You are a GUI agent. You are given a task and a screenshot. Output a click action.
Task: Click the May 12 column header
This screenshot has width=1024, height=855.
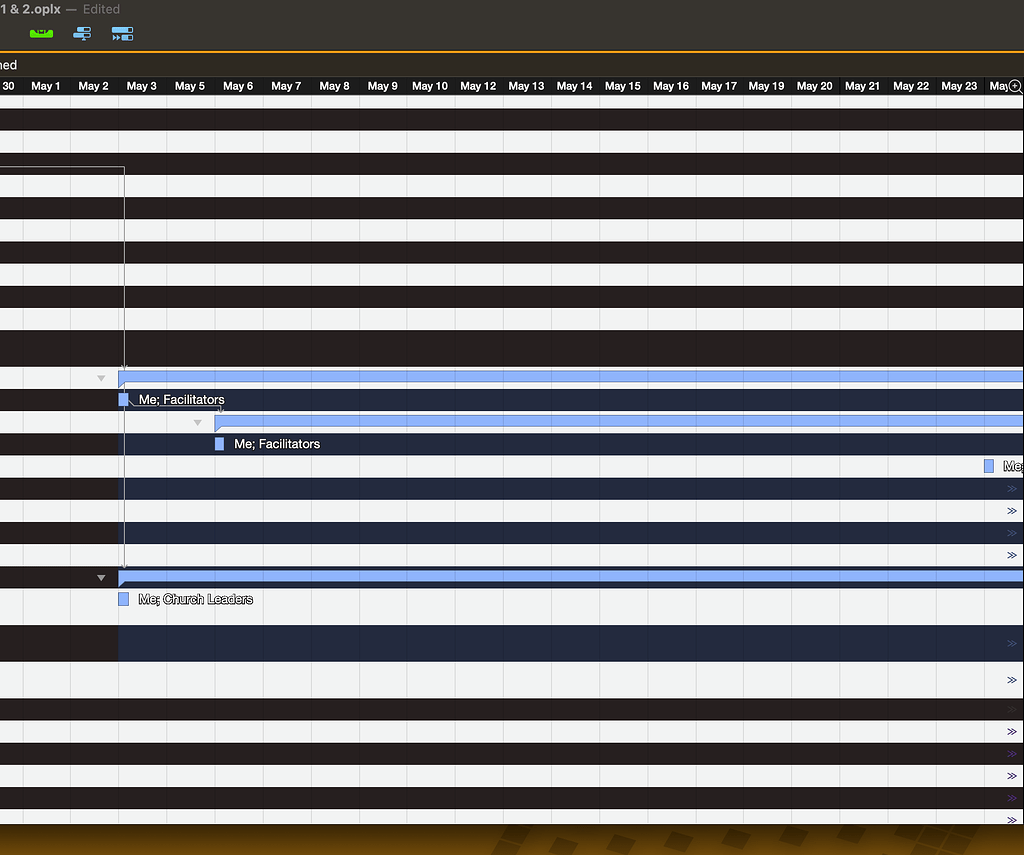coord(478,86)
